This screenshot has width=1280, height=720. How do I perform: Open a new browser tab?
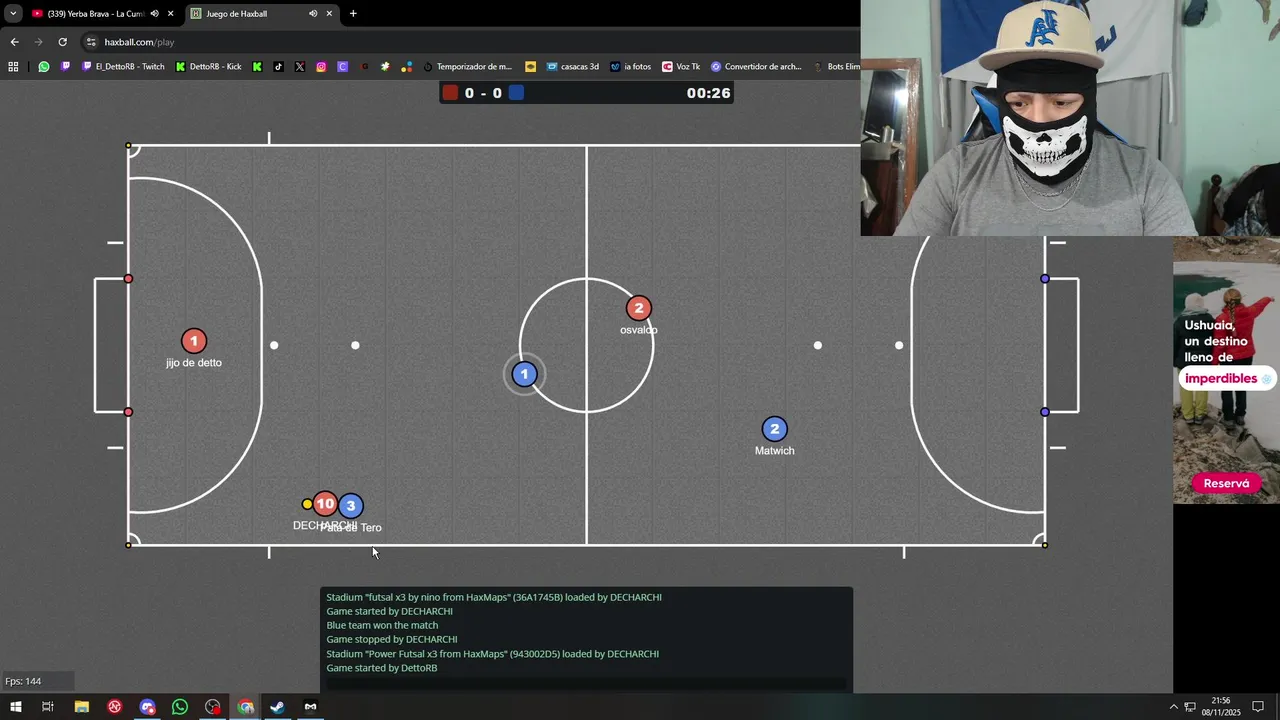pos(353,14)
